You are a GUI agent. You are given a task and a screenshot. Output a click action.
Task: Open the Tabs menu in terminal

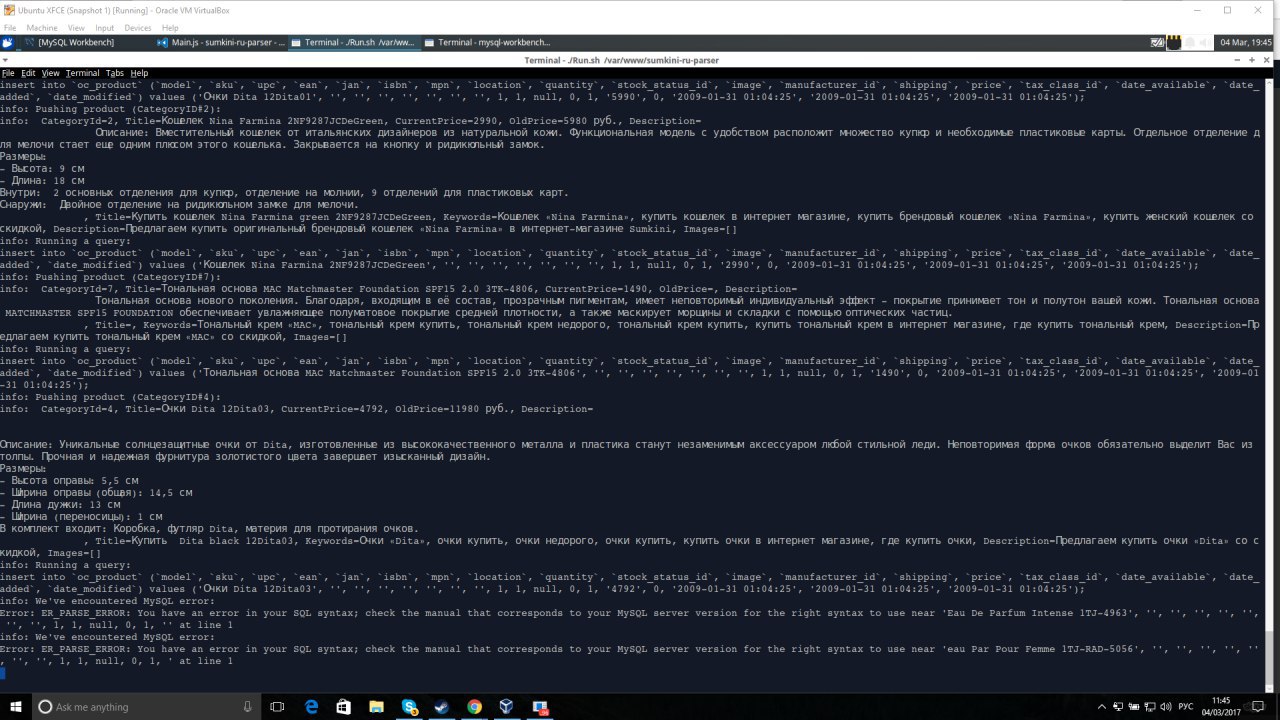[115, 73]
